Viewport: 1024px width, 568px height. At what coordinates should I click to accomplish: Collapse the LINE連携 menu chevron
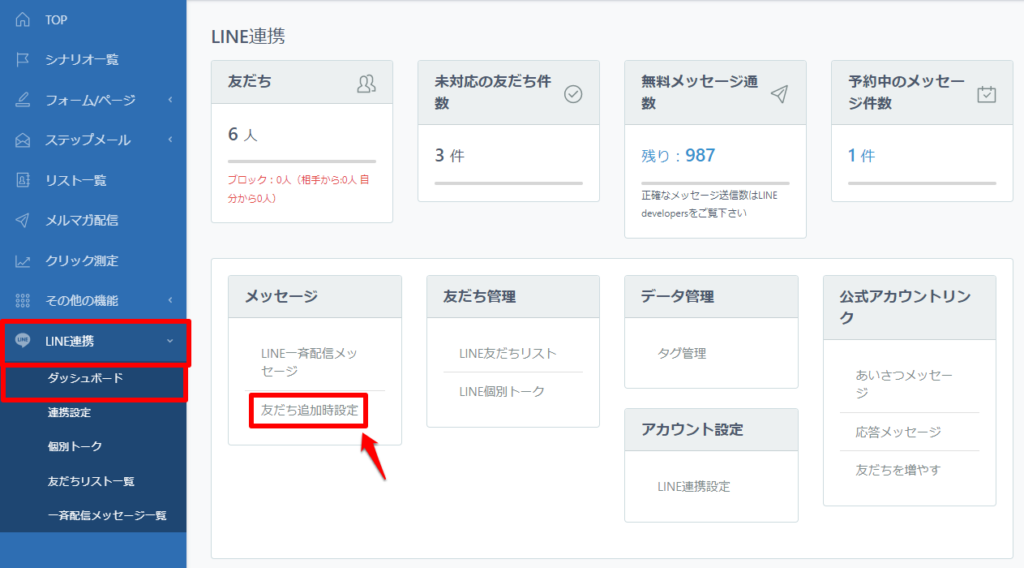tap(170, 341)
